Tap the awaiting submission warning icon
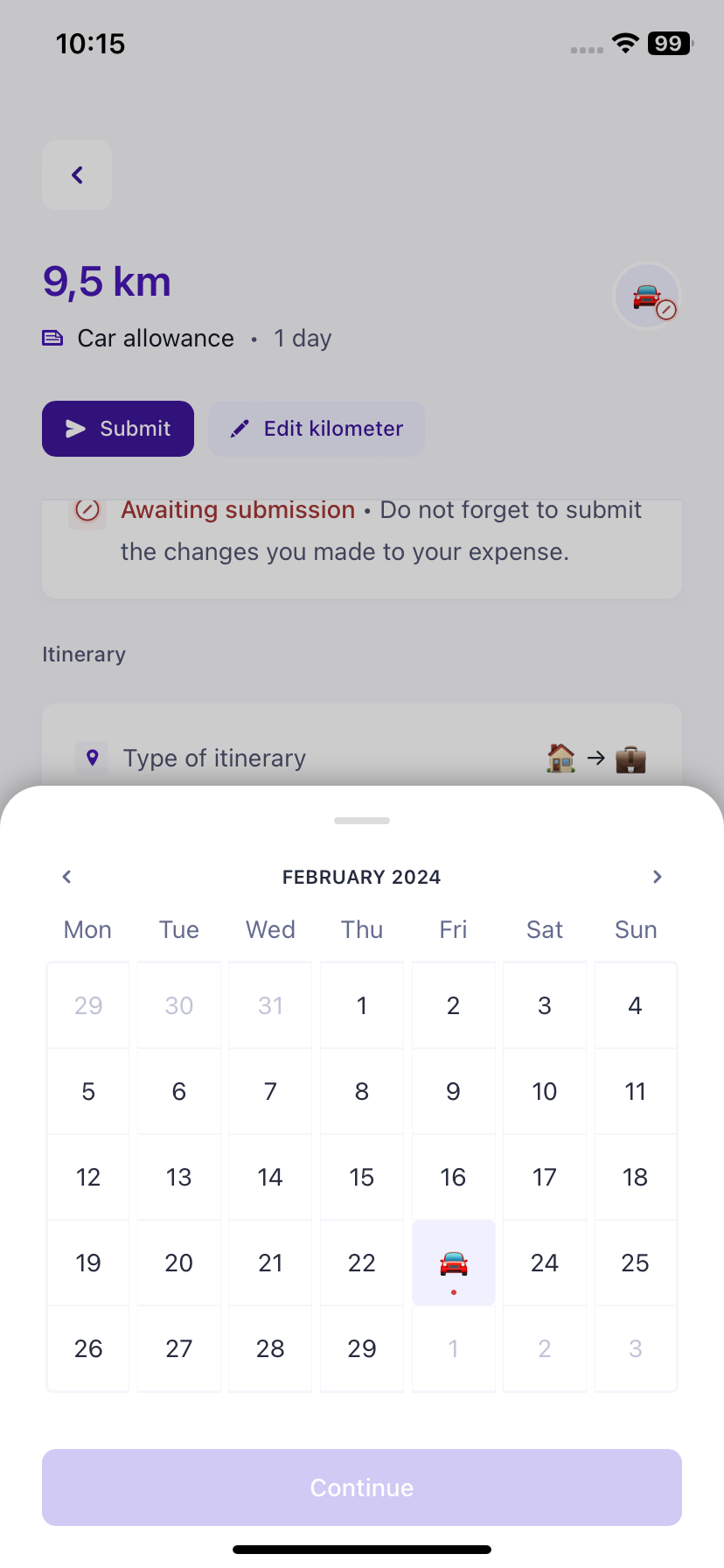The width and height of the screenshot is (724, 1568). (87, 510)
